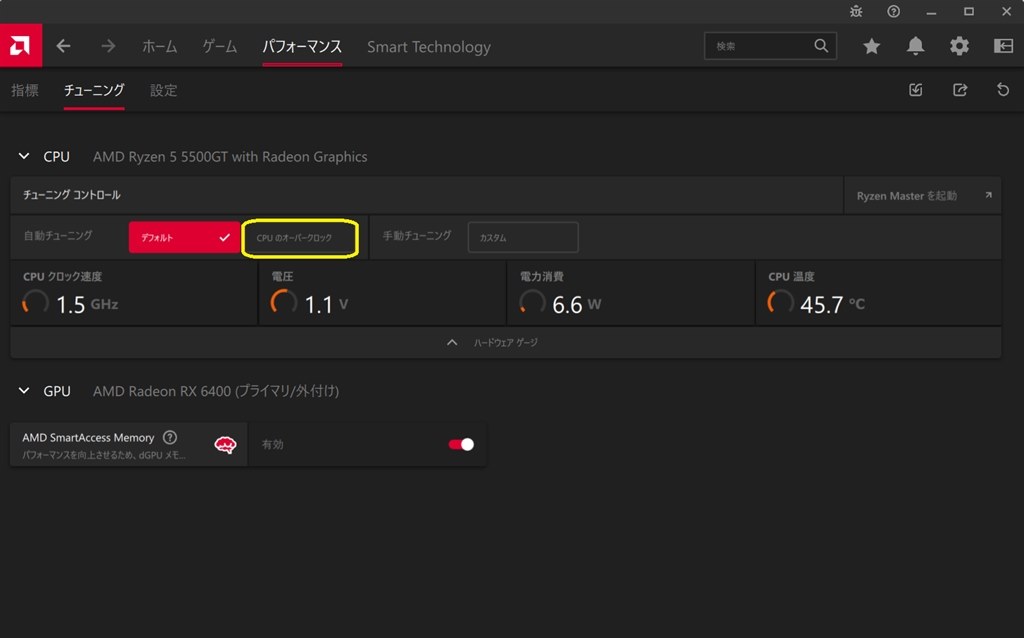Click the AMD Radeon RX 6400 label
The height and width of the screenshot is (638, 1024).
[x=216, y=391]
